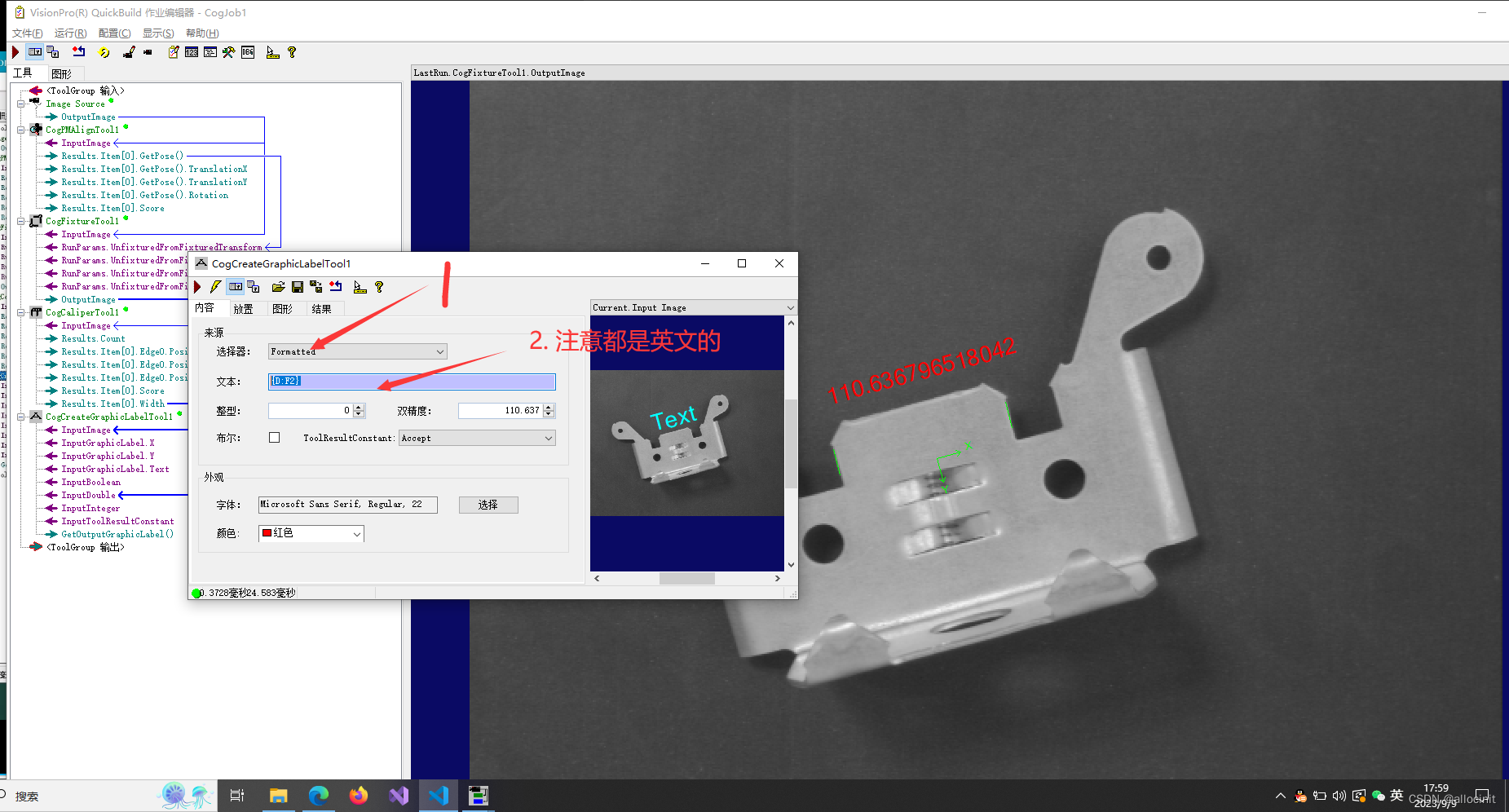Open the 帮助(H) menu
Image resolution: width=1509 pixels, height=812 pixels.
pyautogui.click(x=202, y=33)
